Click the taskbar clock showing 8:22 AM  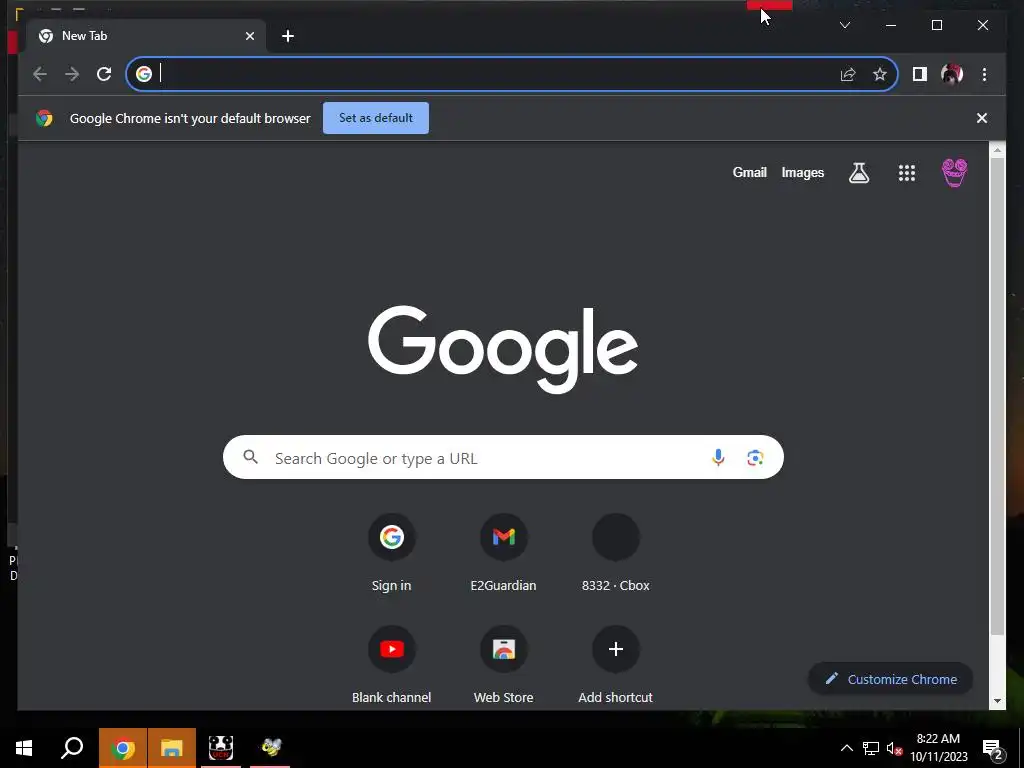[938, 748]
